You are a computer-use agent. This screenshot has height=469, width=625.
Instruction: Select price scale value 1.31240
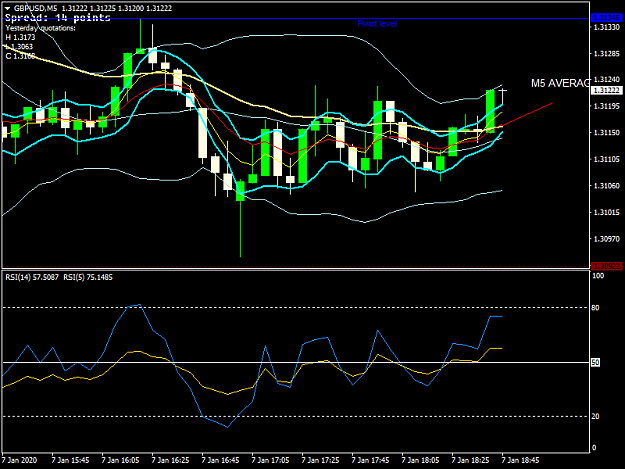(x=607, y=80)
